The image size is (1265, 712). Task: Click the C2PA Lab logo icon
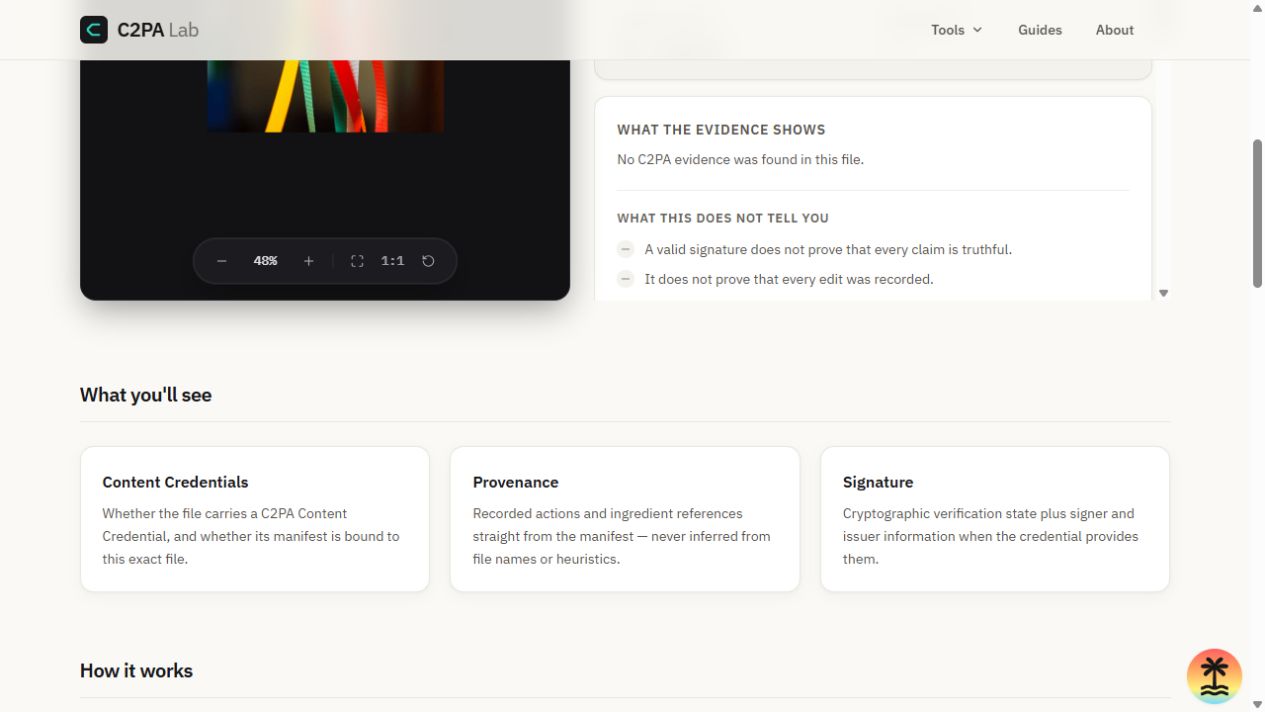coord(94,30)
